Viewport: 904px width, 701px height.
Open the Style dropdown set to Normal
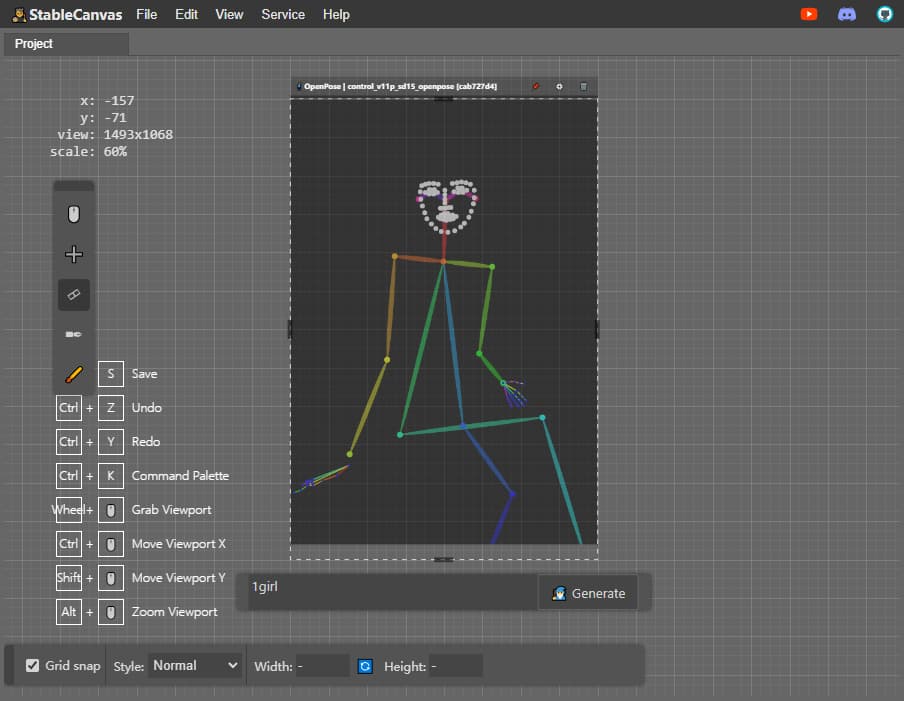coord(194,666)
